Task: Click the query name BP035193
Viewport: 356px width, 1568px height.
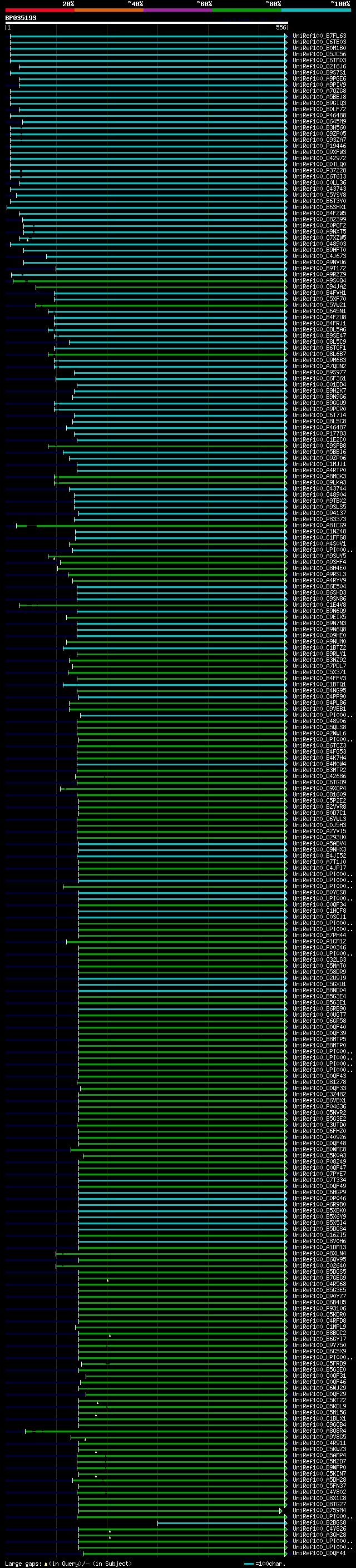Action: 21,18
